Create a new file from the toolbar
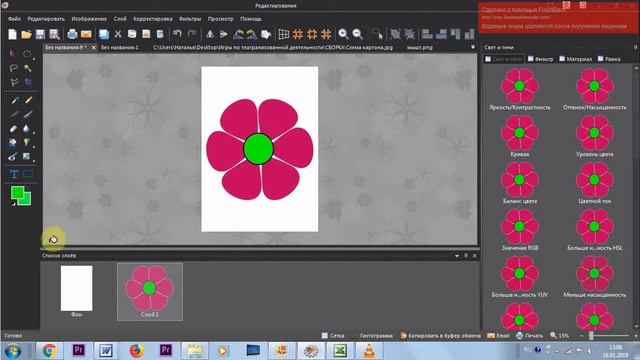The width and height of the screenshot is (640, 360). (x=13, y=34)
